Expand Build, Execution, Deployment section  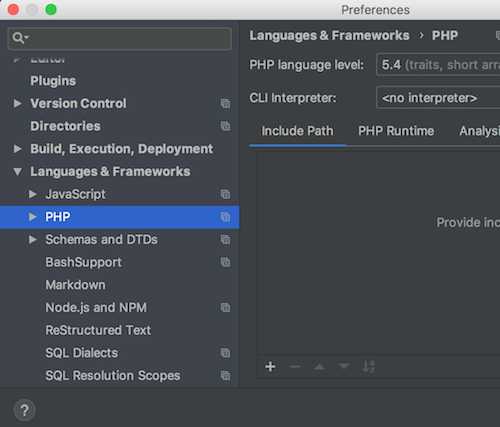coord(17,149)
